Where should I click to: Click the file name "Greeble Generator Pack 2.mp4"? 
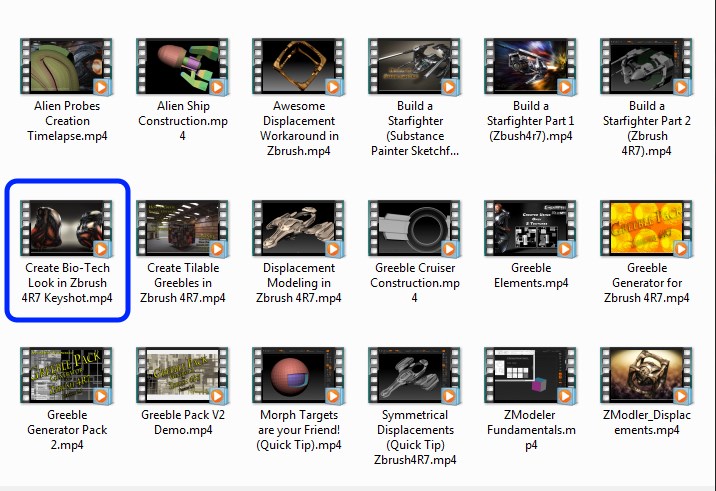pyautogui.click(x=67, y=430)
